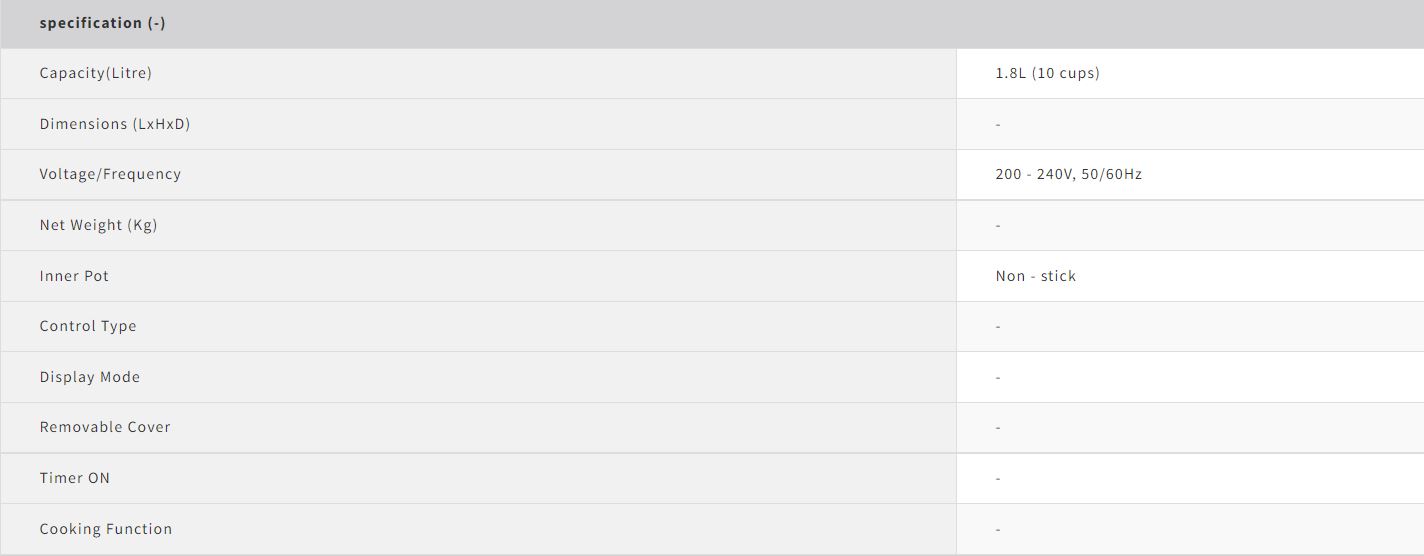Select the Timer ON row label

point(75,478)
